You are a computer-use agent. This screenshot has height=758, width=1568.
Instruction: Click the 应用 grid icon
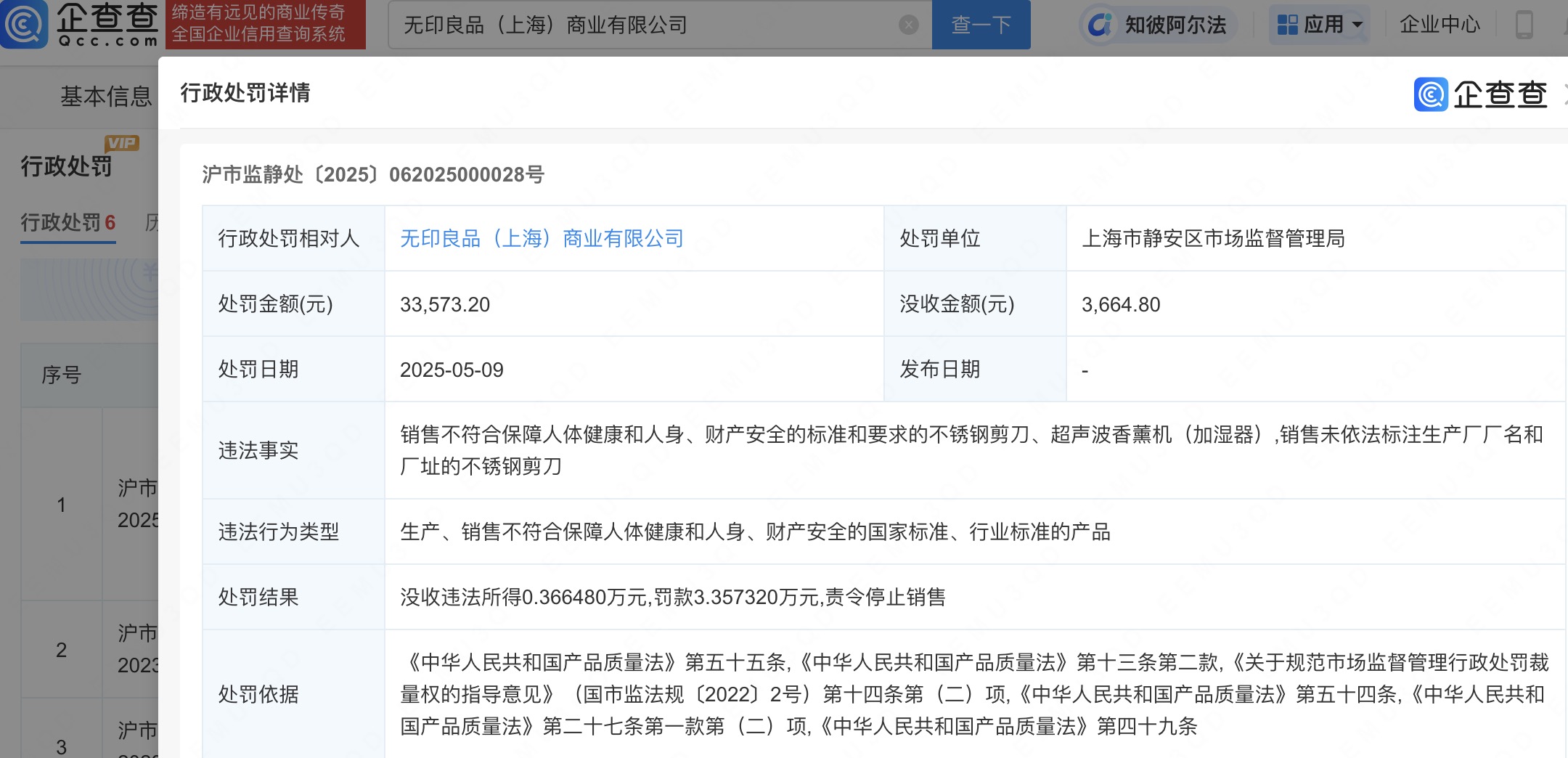click(x=1287, y=25)
